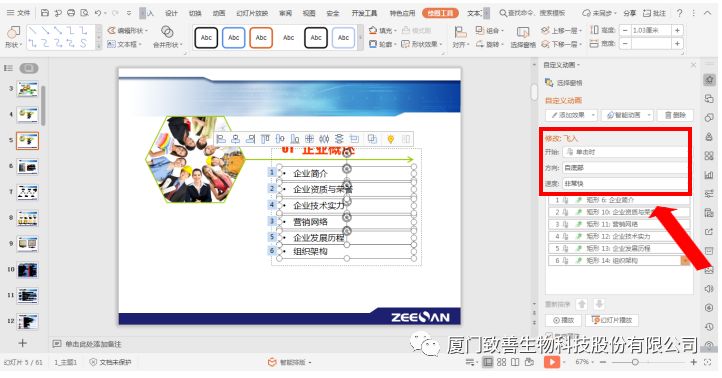
Task: Click the notes area 单击此处添加备注
Action: [x=93, y=344]
